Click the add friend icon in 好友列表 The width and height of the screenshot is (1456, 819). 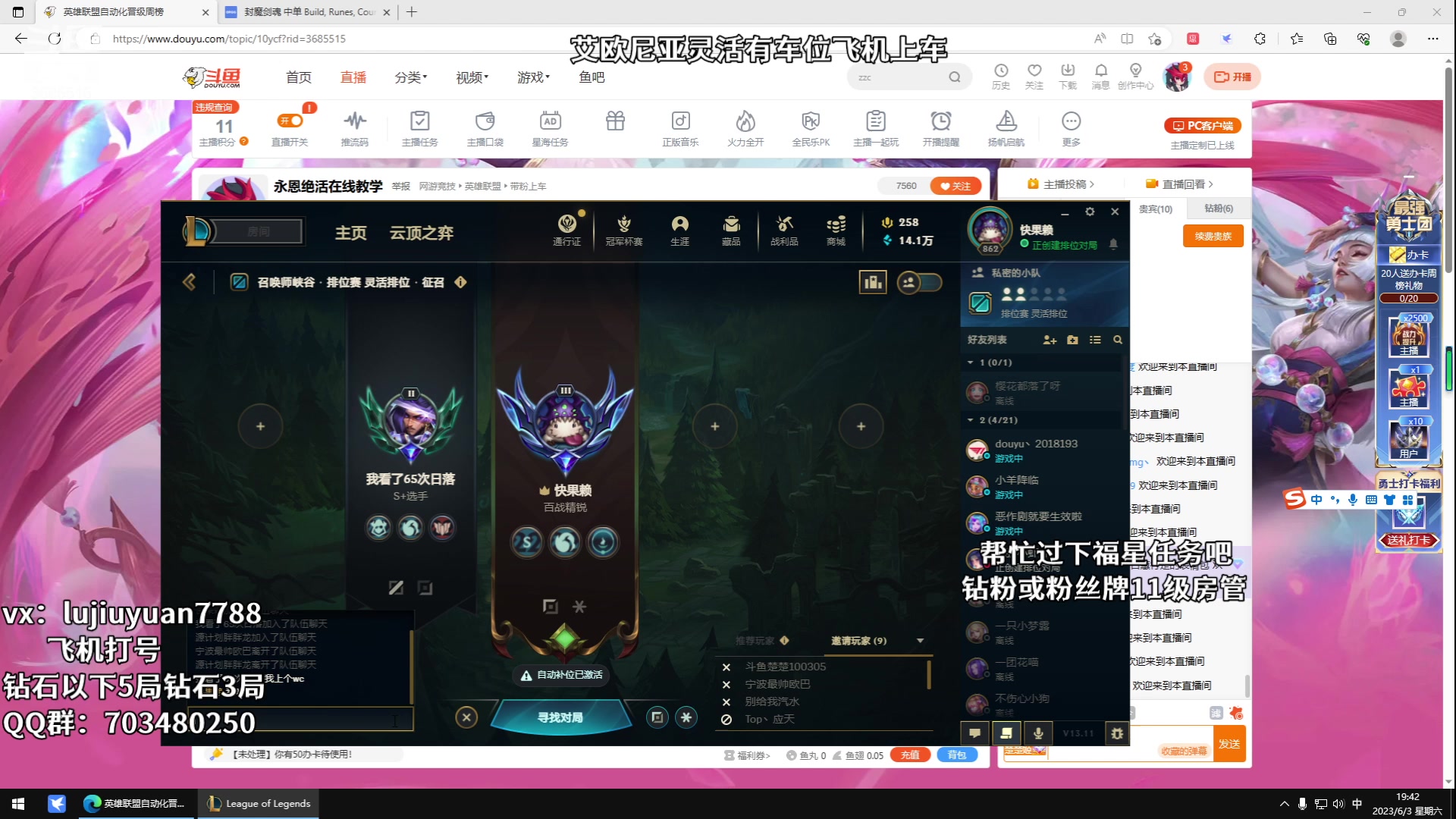click(1050, 340)
